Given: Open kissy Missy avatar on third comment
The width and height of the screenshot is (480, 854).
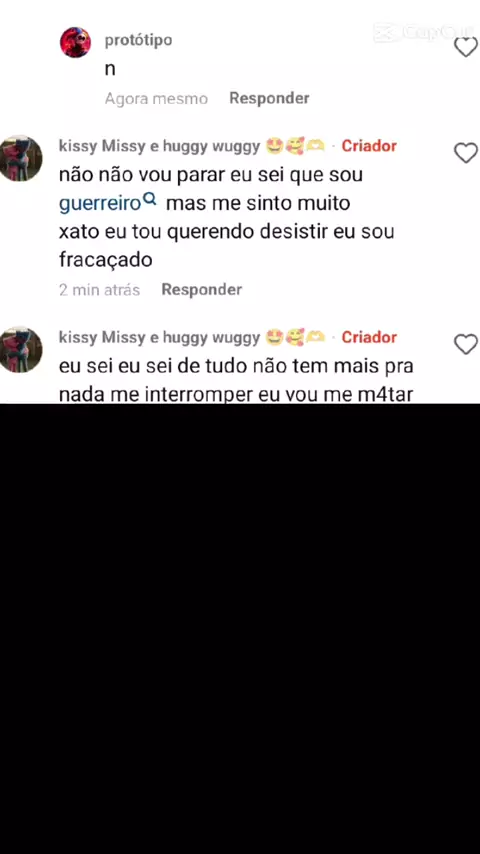Looking at the screenshot, I should click(20, 350).
